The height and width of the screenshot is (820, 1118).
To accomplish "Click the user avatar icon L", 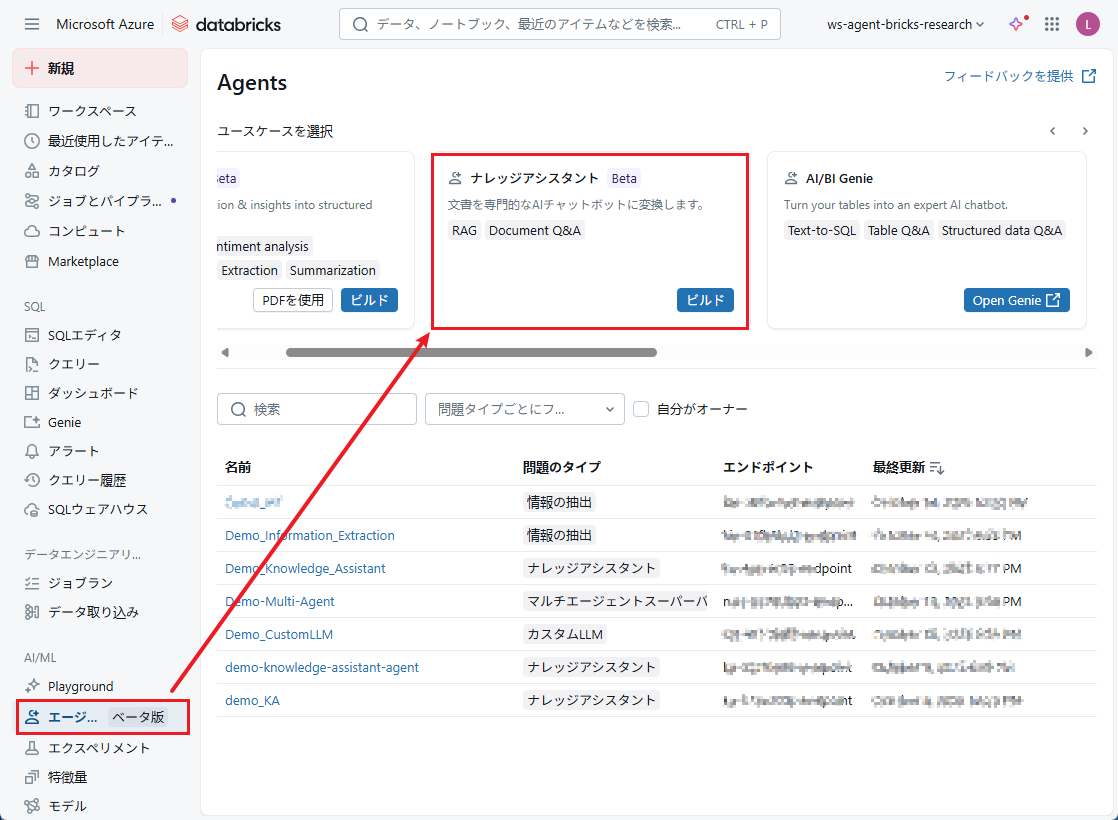I will (1087, 24).
